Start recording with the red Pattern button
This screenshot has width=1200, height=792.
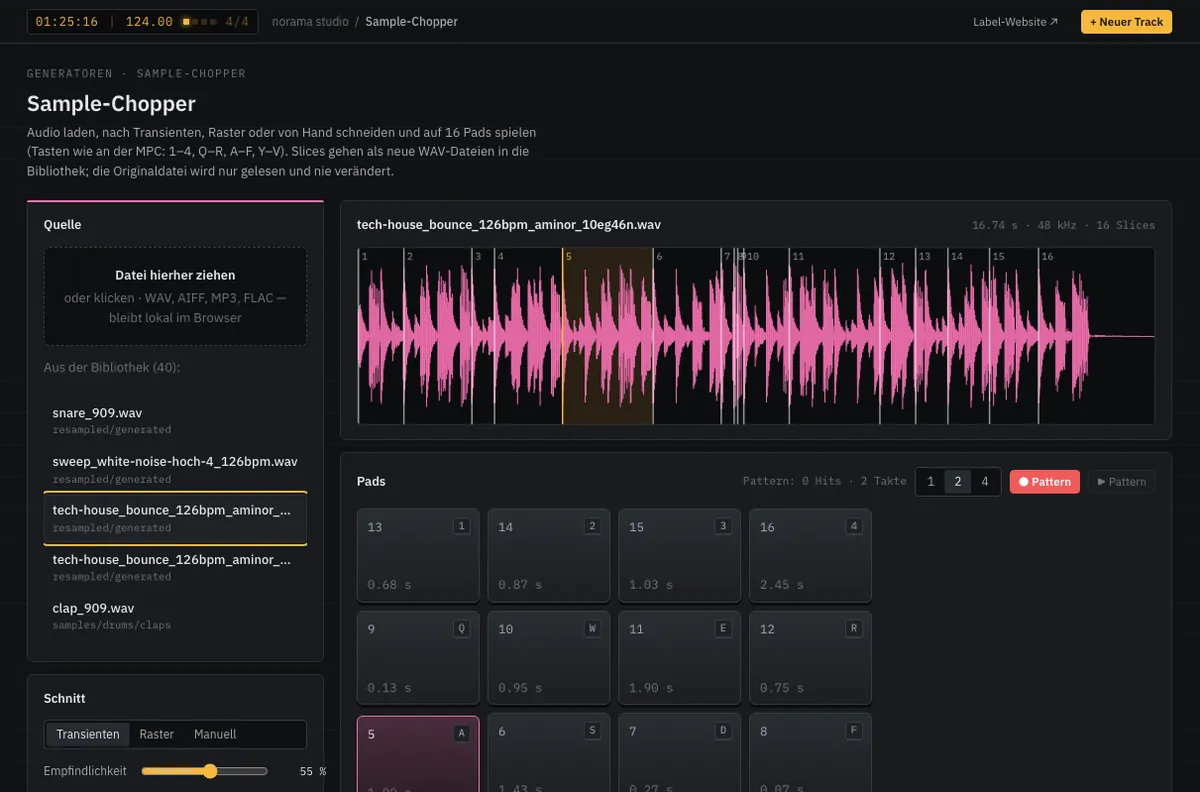[x=1045, y=482]
